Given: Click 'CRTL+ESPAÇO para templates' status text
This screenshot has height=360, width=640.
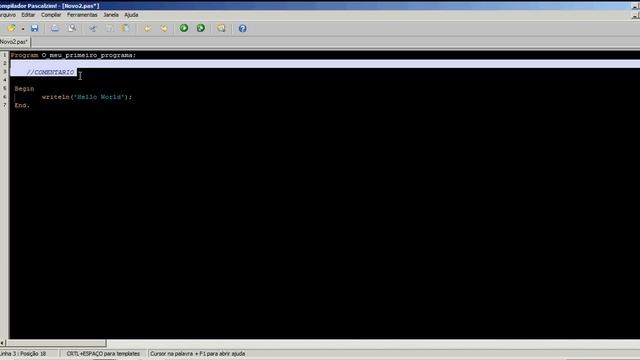Looking at the screenshot, I should pos(103,353).
